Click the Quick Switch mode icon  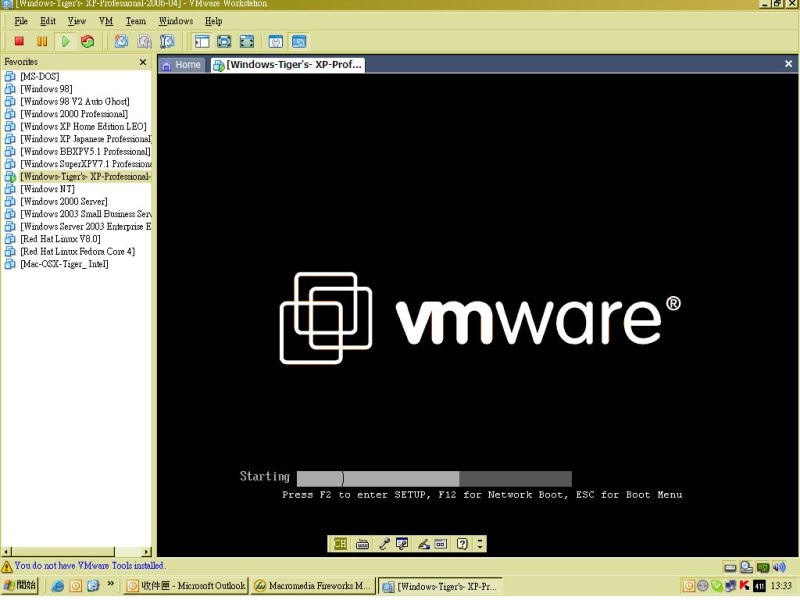pyautogui.click(x=247, y=41)
